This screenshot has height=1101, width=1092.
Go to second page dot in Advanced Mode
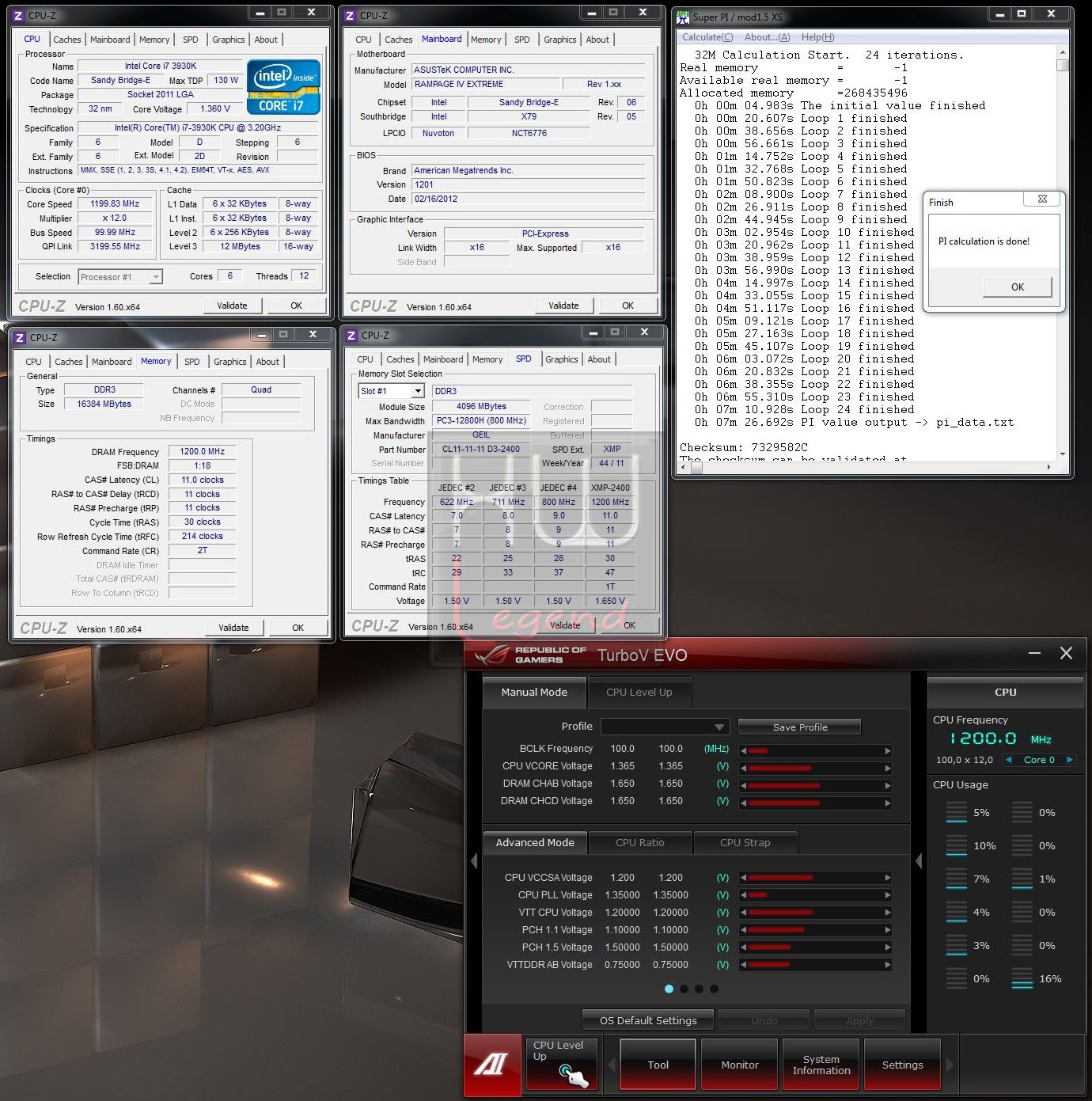[x=684, y=989]
